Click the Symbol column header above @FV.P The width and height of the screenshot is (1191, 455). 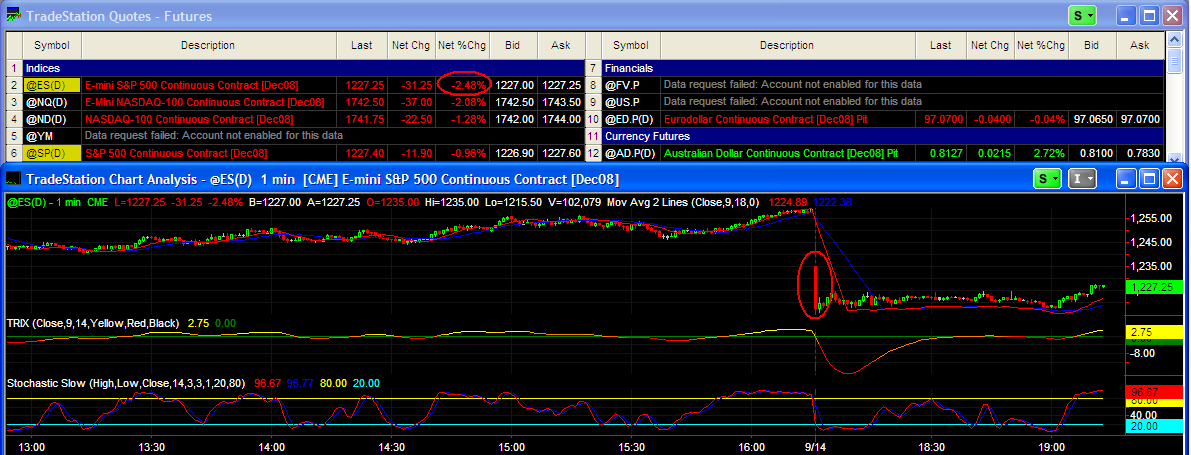[x=630, y=46]
